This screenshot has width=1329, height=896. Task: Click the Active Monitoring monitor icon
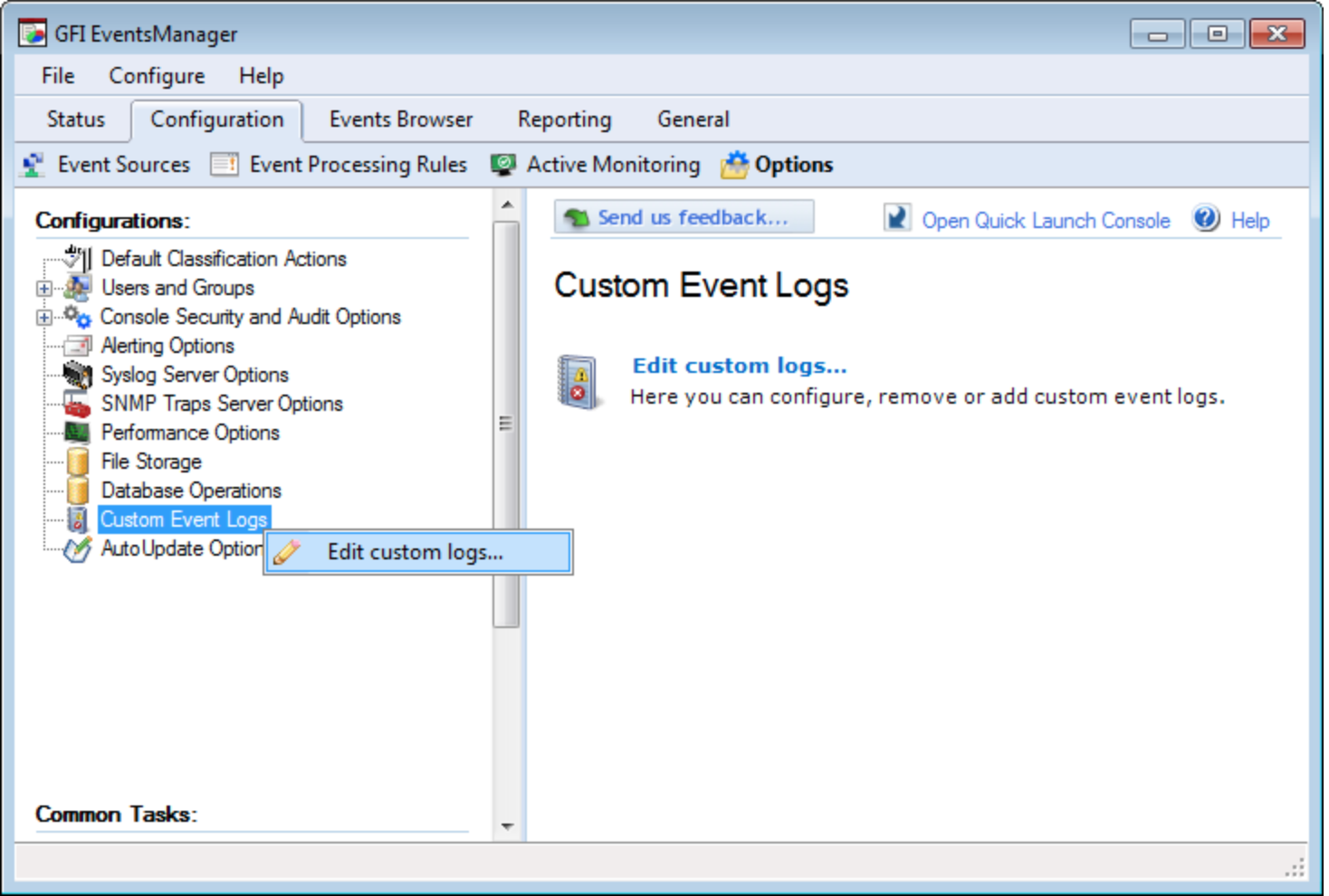coord(502,165)
